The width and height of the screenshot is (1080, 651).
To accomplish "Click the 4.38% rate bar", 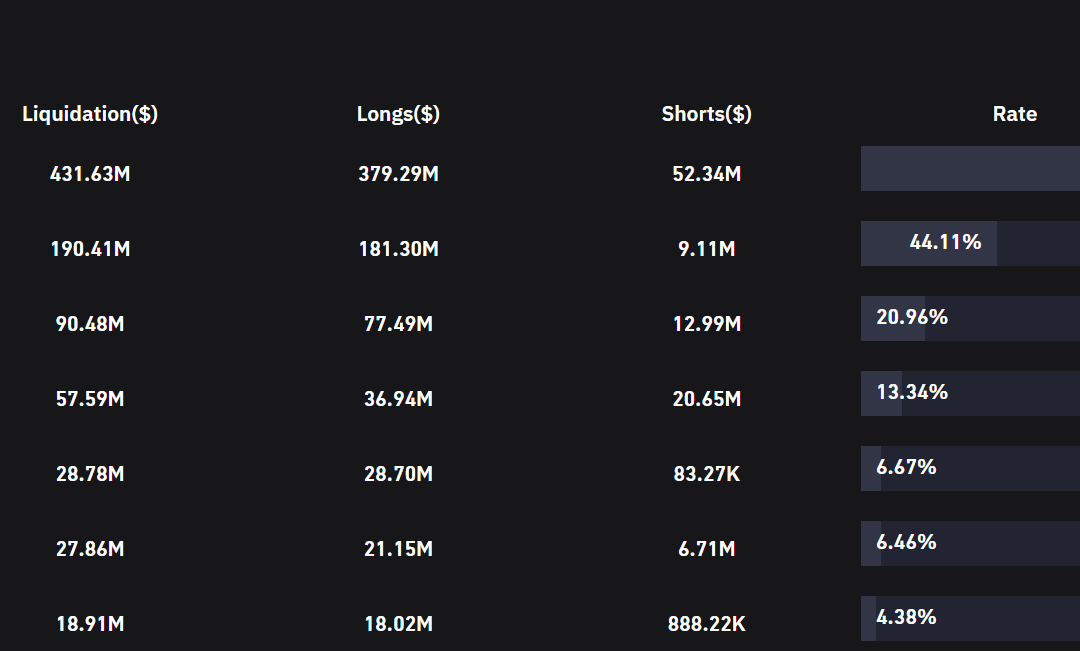I will [x=970, y=619].
